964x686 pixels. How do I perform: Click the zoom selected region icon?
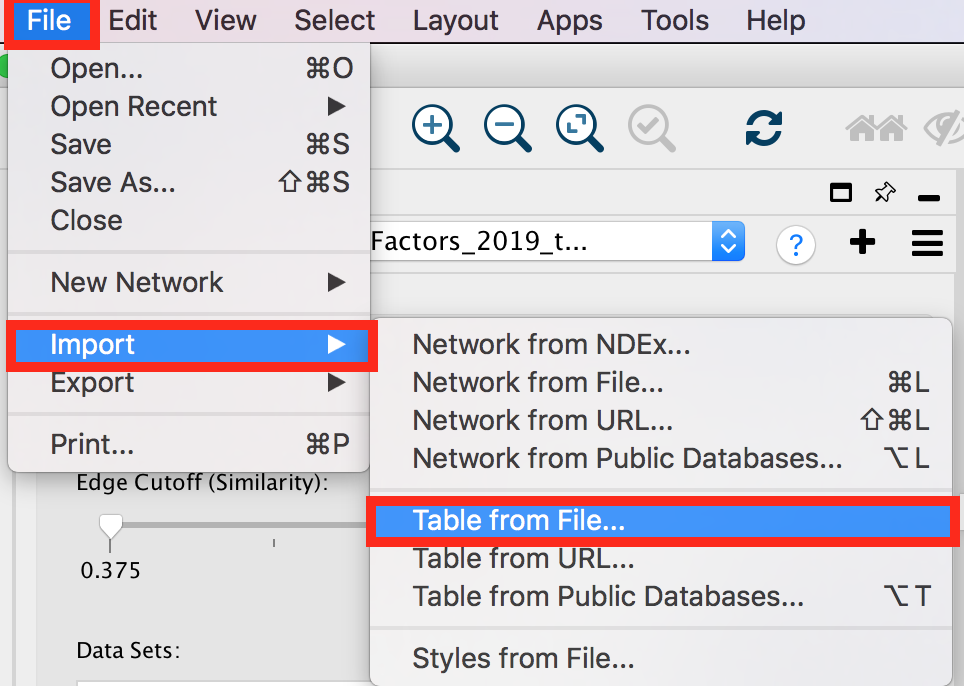651,128
